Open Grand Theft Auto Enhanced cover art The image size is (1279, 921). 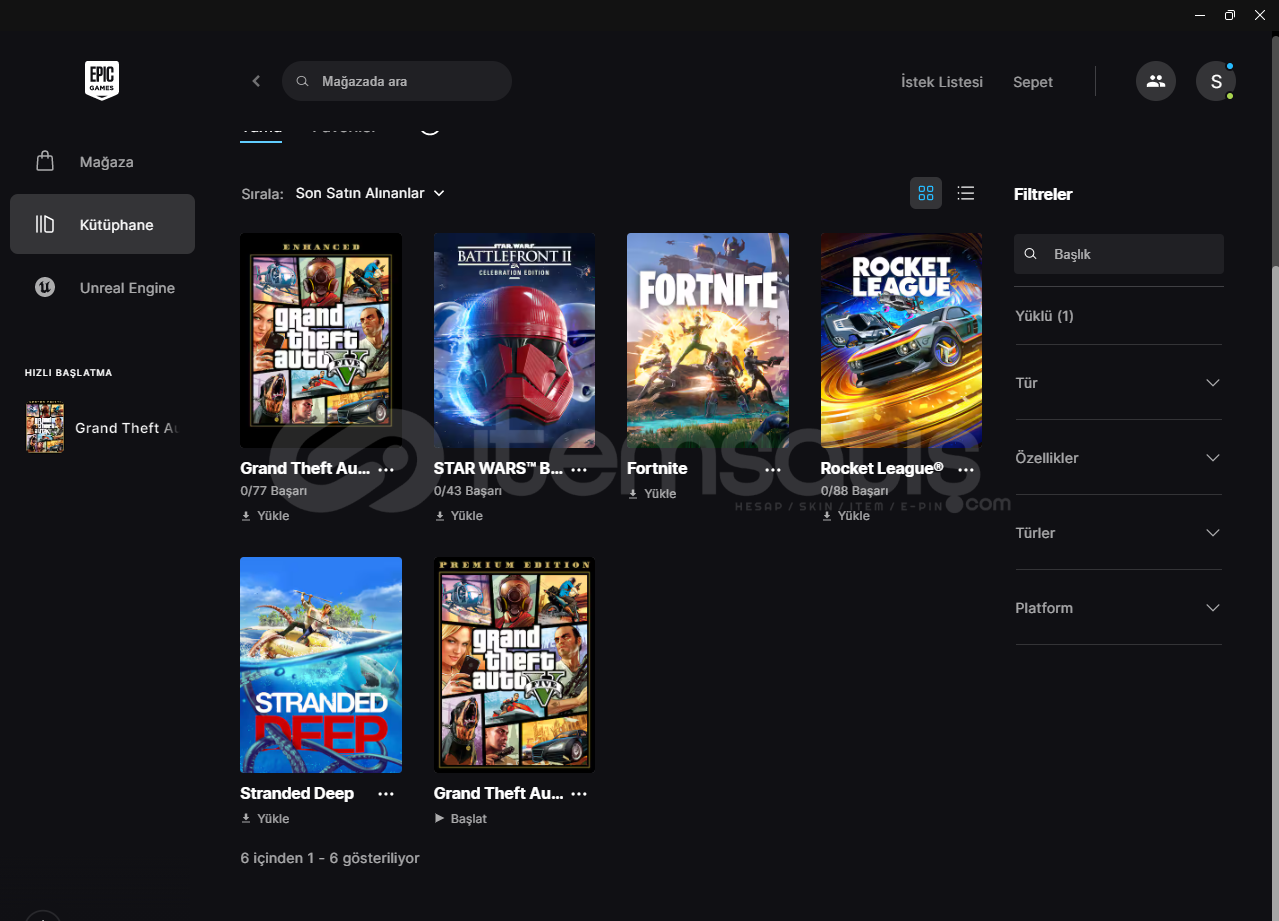click(x=321, y=340)
